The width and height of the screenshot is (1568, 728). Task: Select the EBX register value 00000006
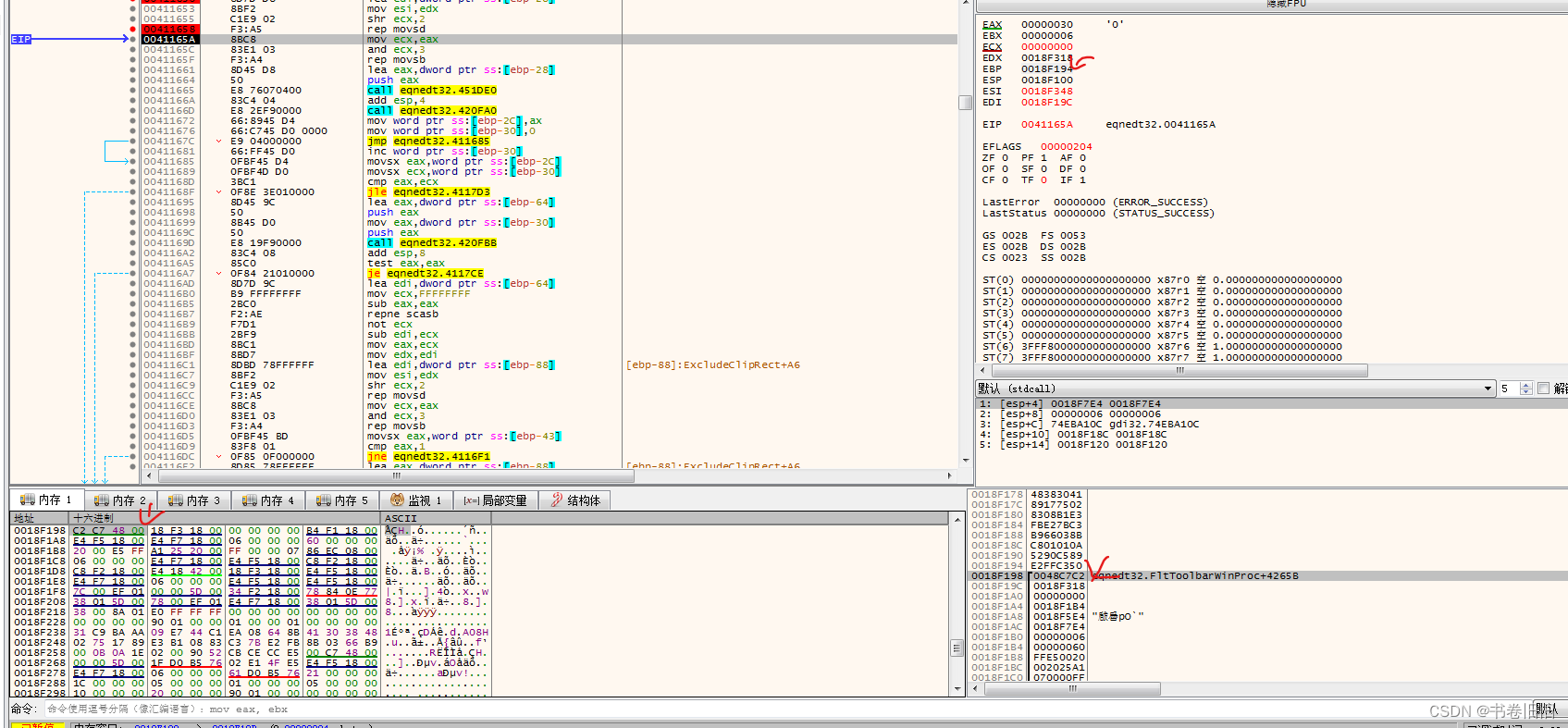[1047, 35]
